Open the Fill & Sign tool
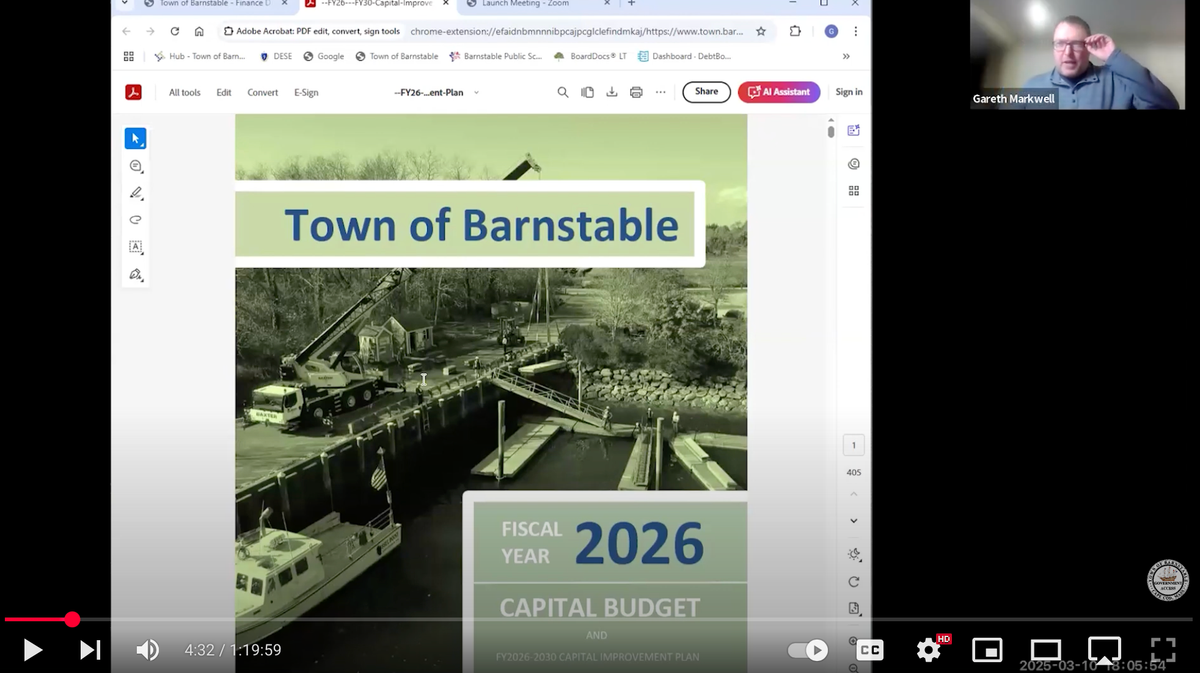The height and width of the screenshot is (673, 1200). point(136,274)
